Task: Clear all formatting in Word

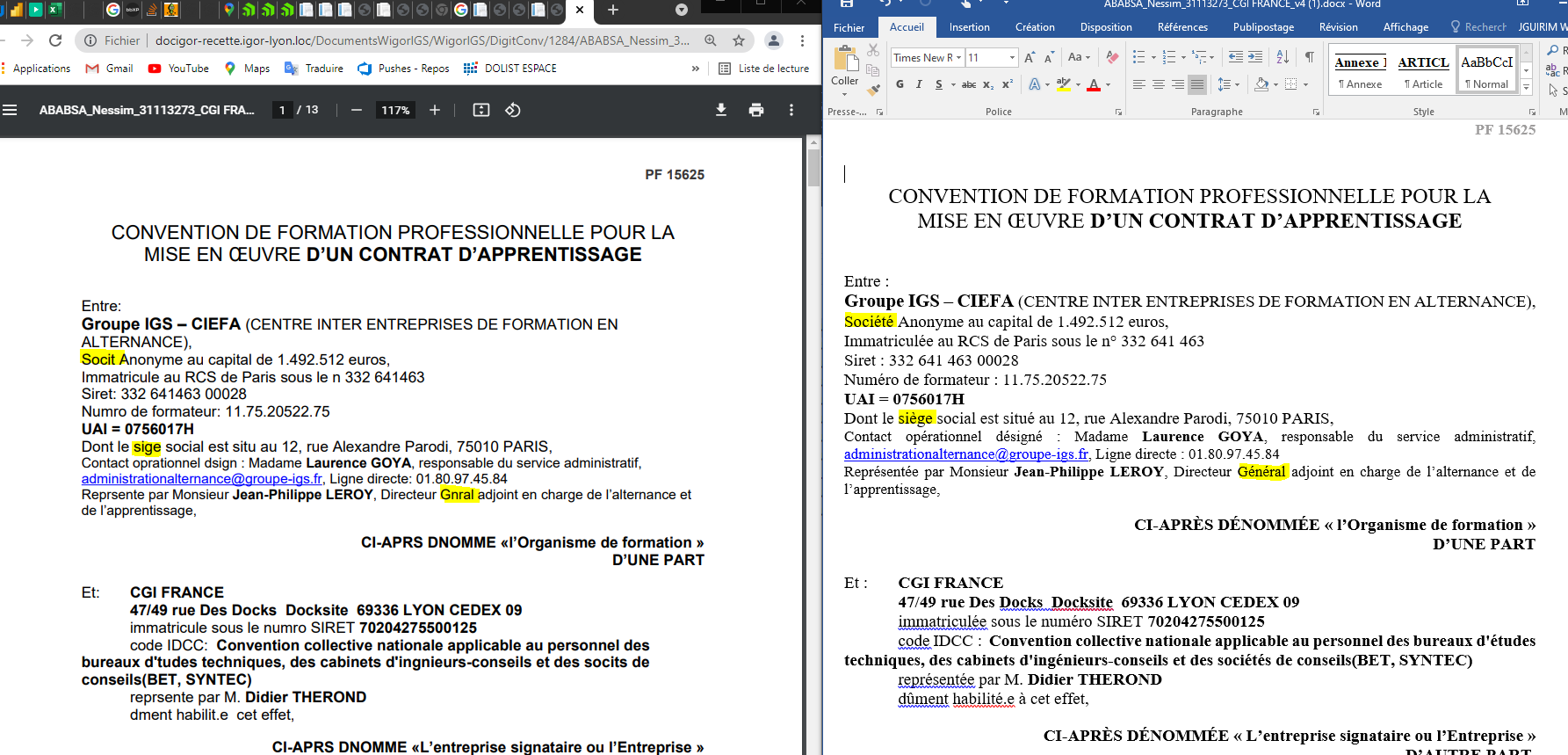Action: tap(1112, 57)
